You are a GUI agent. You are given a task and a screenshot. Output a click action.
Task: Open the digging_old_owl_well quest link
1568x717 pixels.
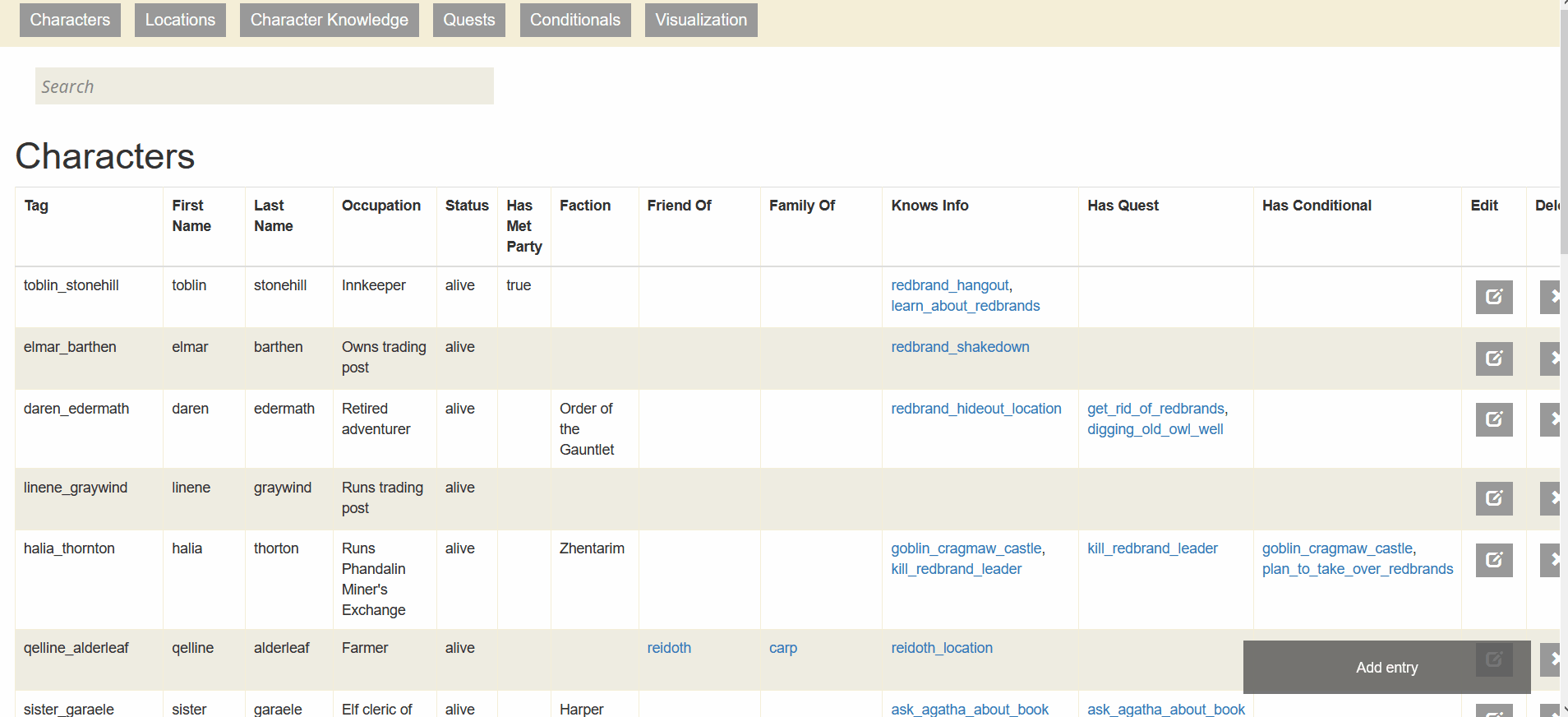(1155, 429)
